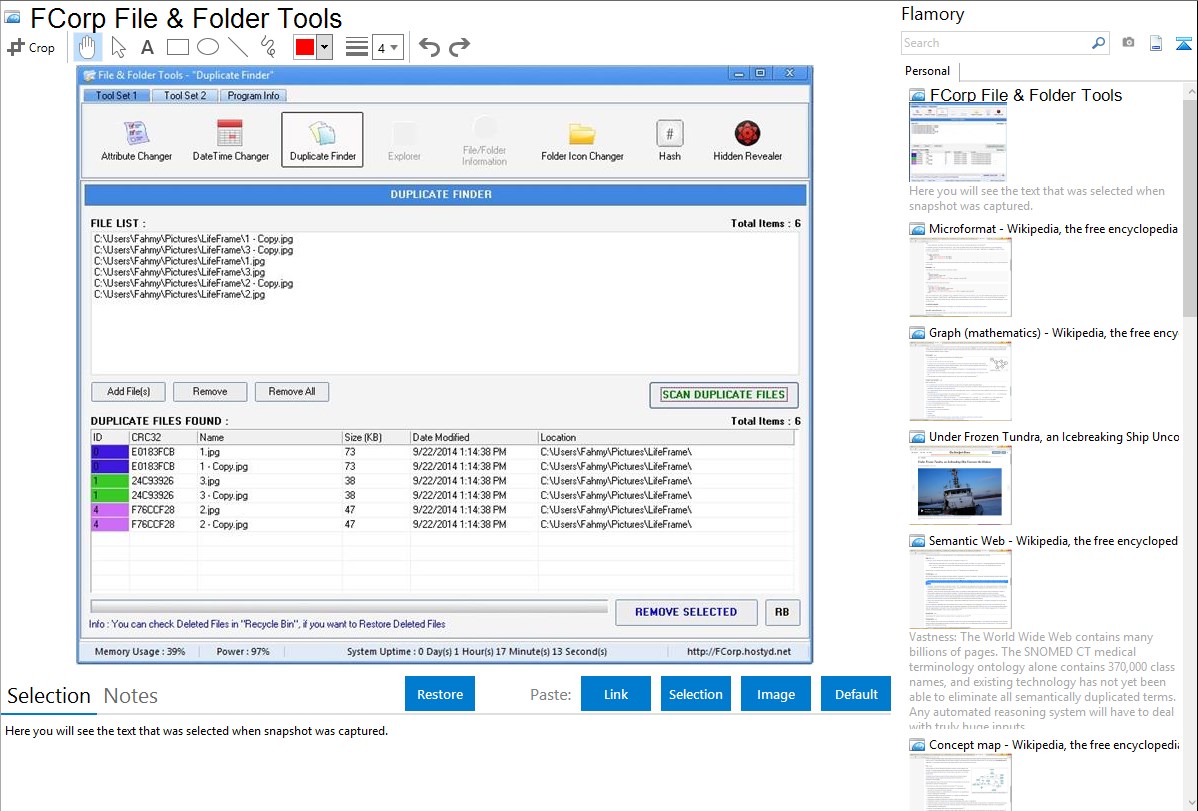
Task: Switch to the Tool Set 2 tab
Action: (185, 96)
